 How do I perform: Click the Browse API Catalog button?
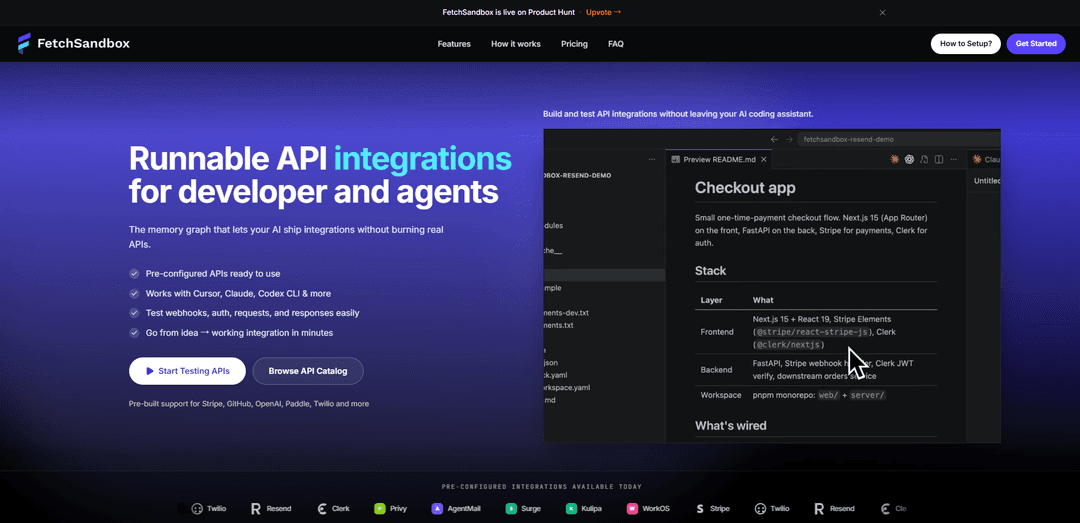308,371
